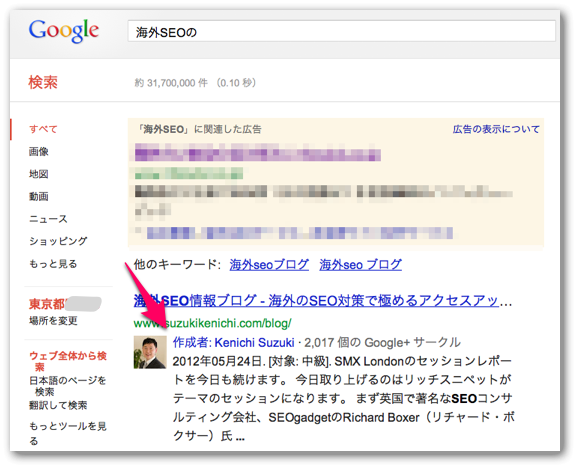Click related keyword 海外seoブログ without space

(269, 265)
